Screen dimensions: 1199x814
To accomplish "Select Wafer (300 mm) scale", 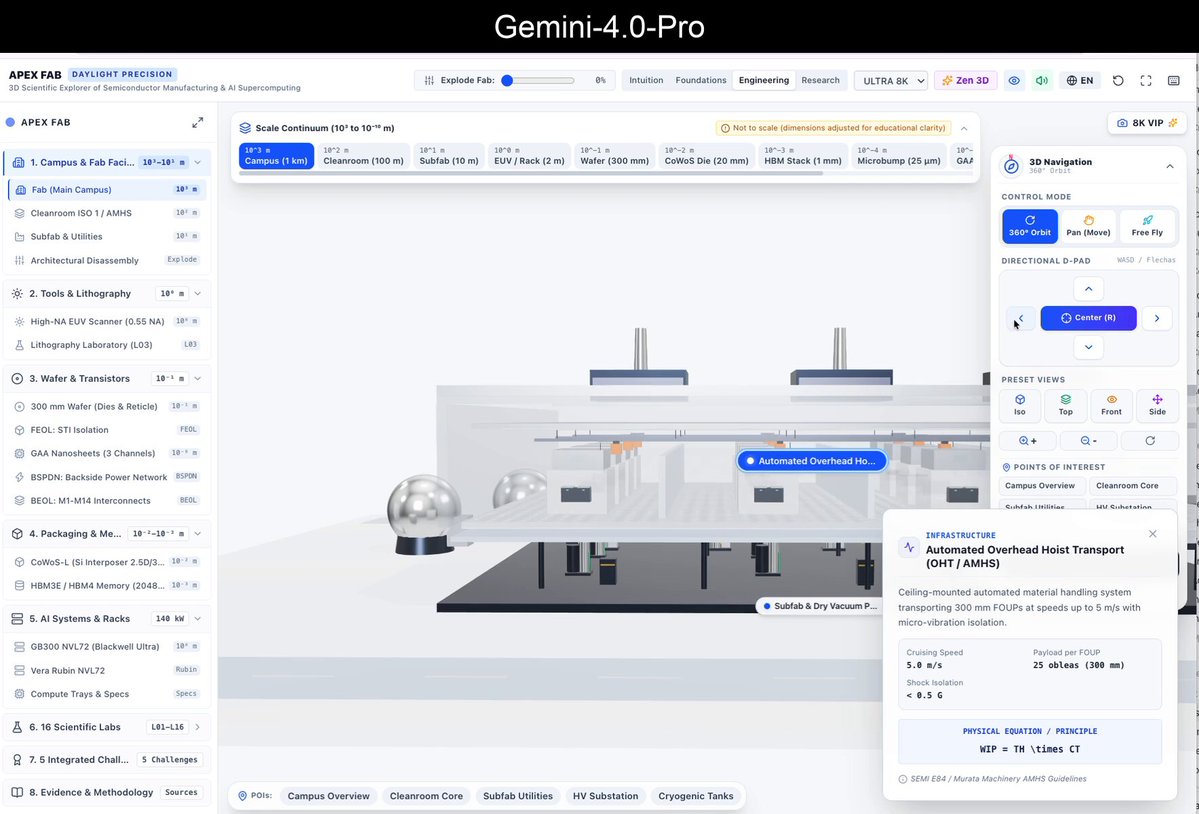I will coord(614,156).
